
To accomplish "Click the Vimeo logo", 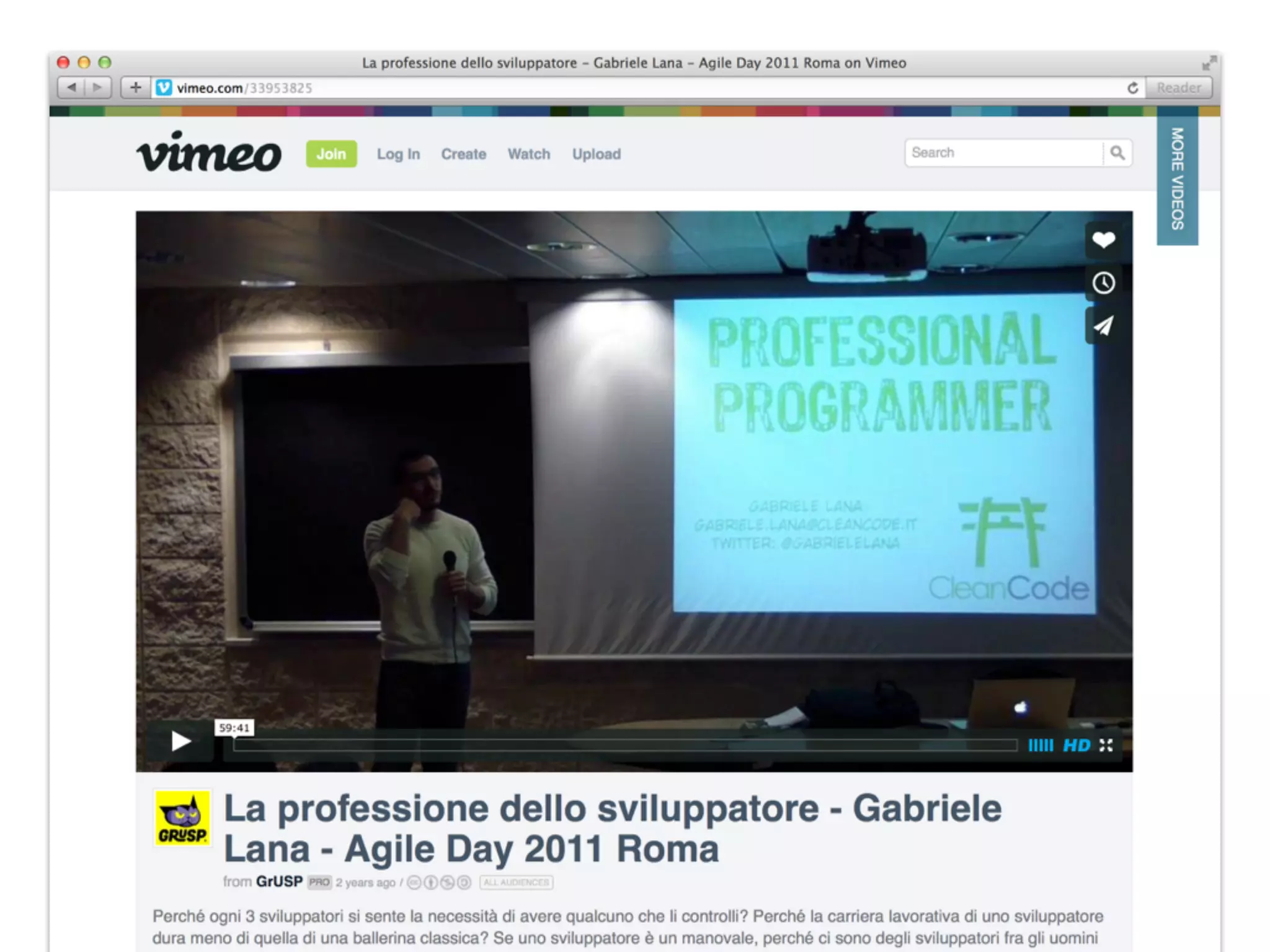I will click(x=209, y=152).
